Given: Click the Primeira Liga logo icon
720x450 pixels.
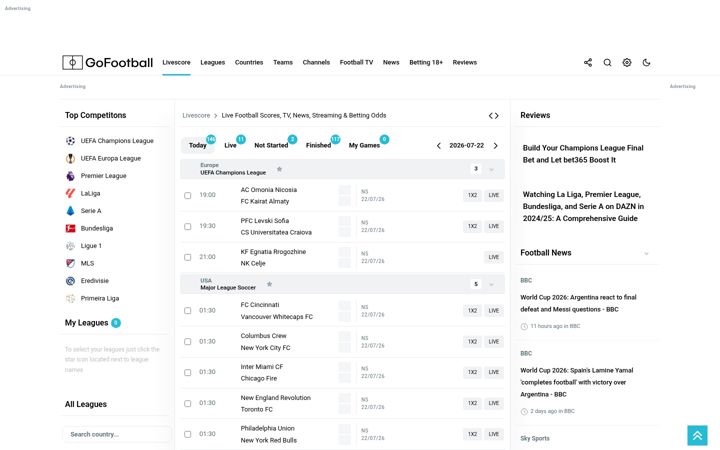Looking at the screenshot, I should point(70,298).
